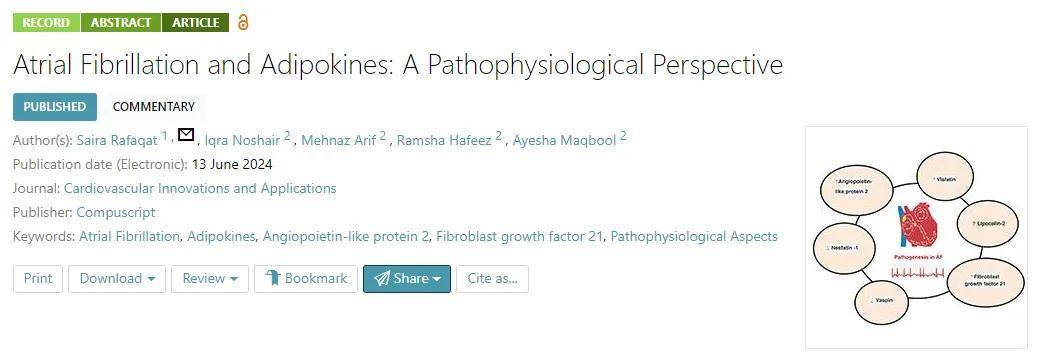Screen dimensions: 1046x363
Task: Select the PUBLISHED tab
Action: (x=55, y=107)
